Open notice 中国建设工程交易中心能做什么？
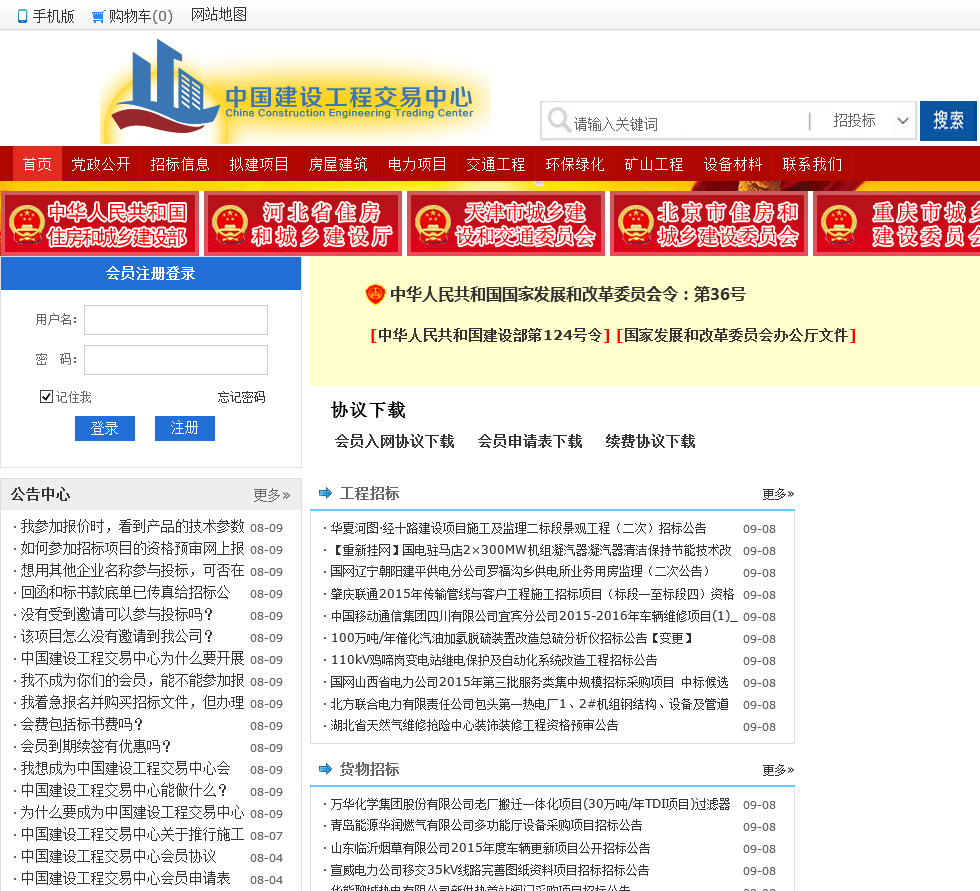 [x=124, y=790]
